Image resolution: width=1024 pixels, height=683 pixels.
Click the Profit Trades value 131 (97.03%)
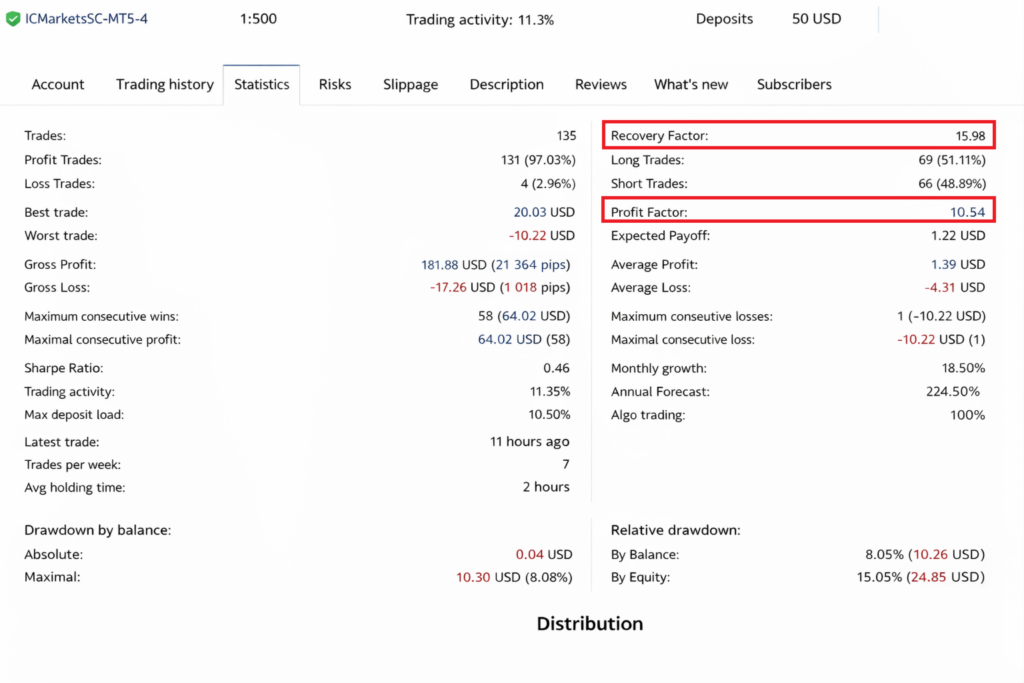538,159
